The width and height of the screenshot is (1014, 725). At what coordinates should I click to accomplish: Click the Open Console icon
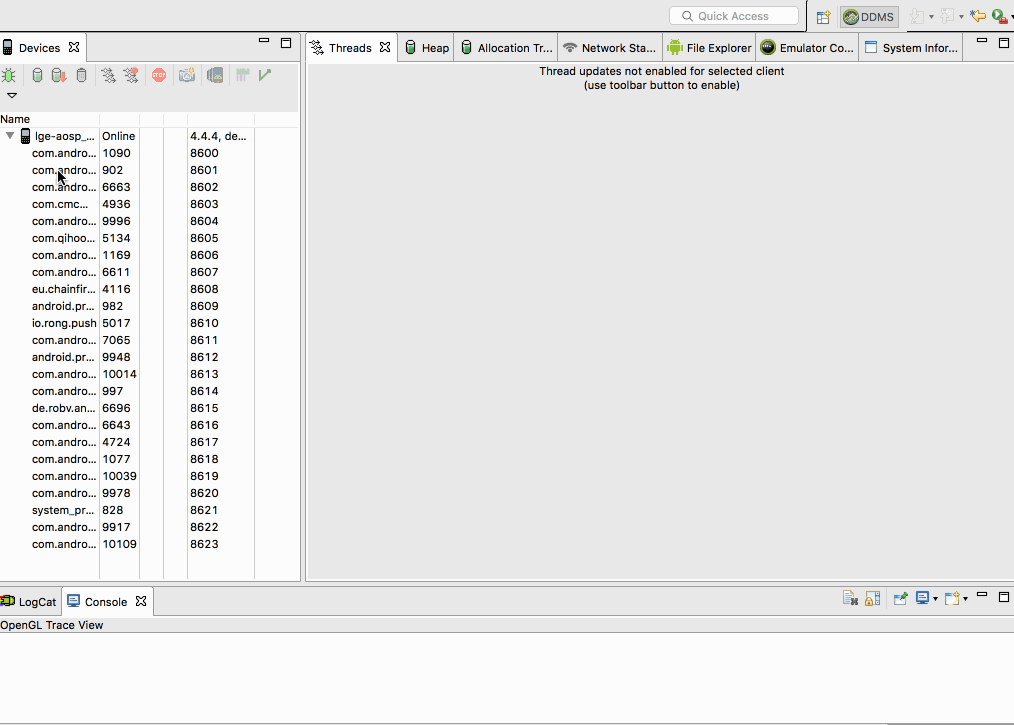(952, 599)
